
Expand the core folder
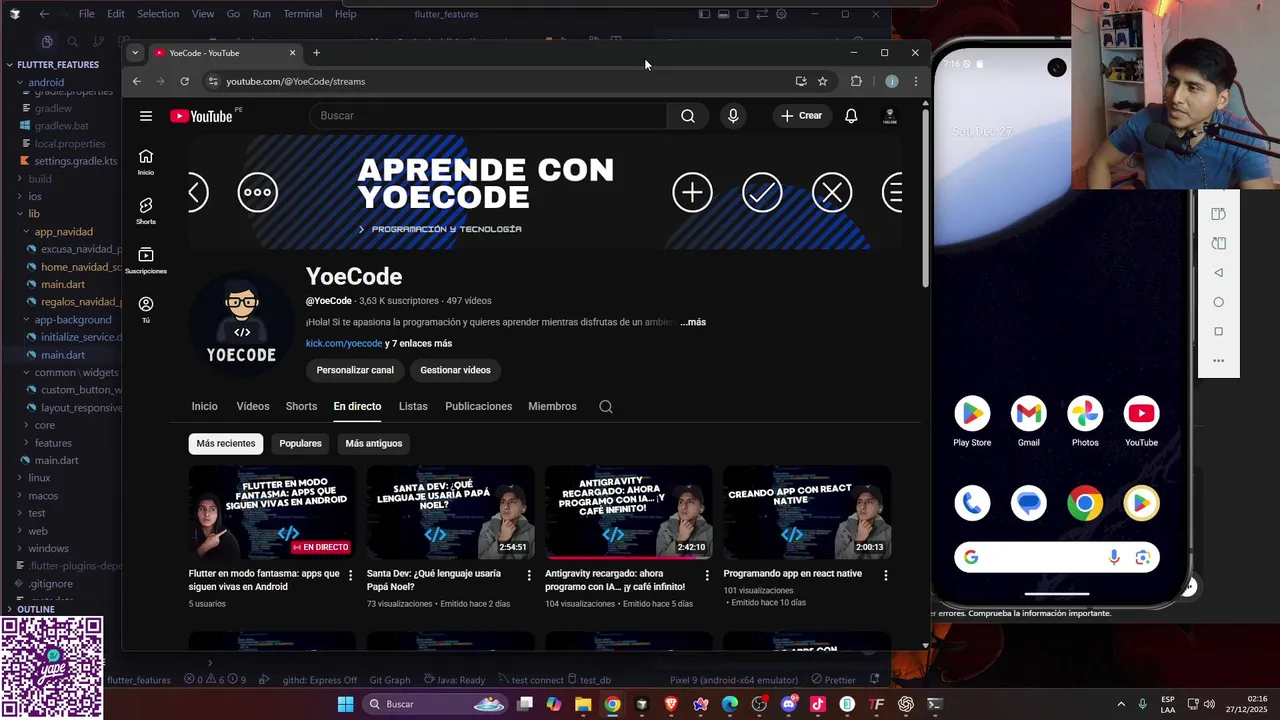[45, 425]
